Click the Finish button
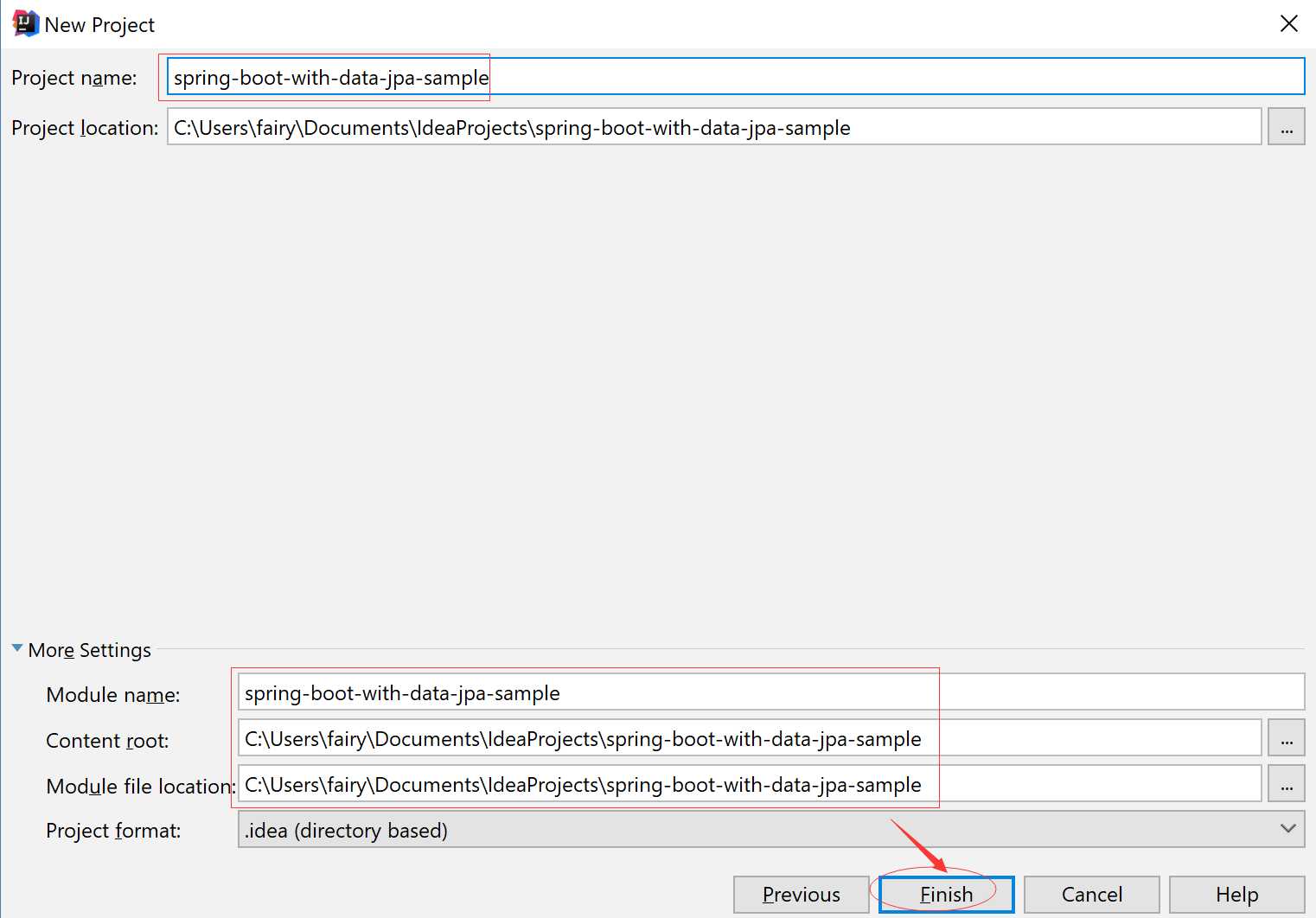Screen dimensions: 1316x918 (x=947, y=895)
